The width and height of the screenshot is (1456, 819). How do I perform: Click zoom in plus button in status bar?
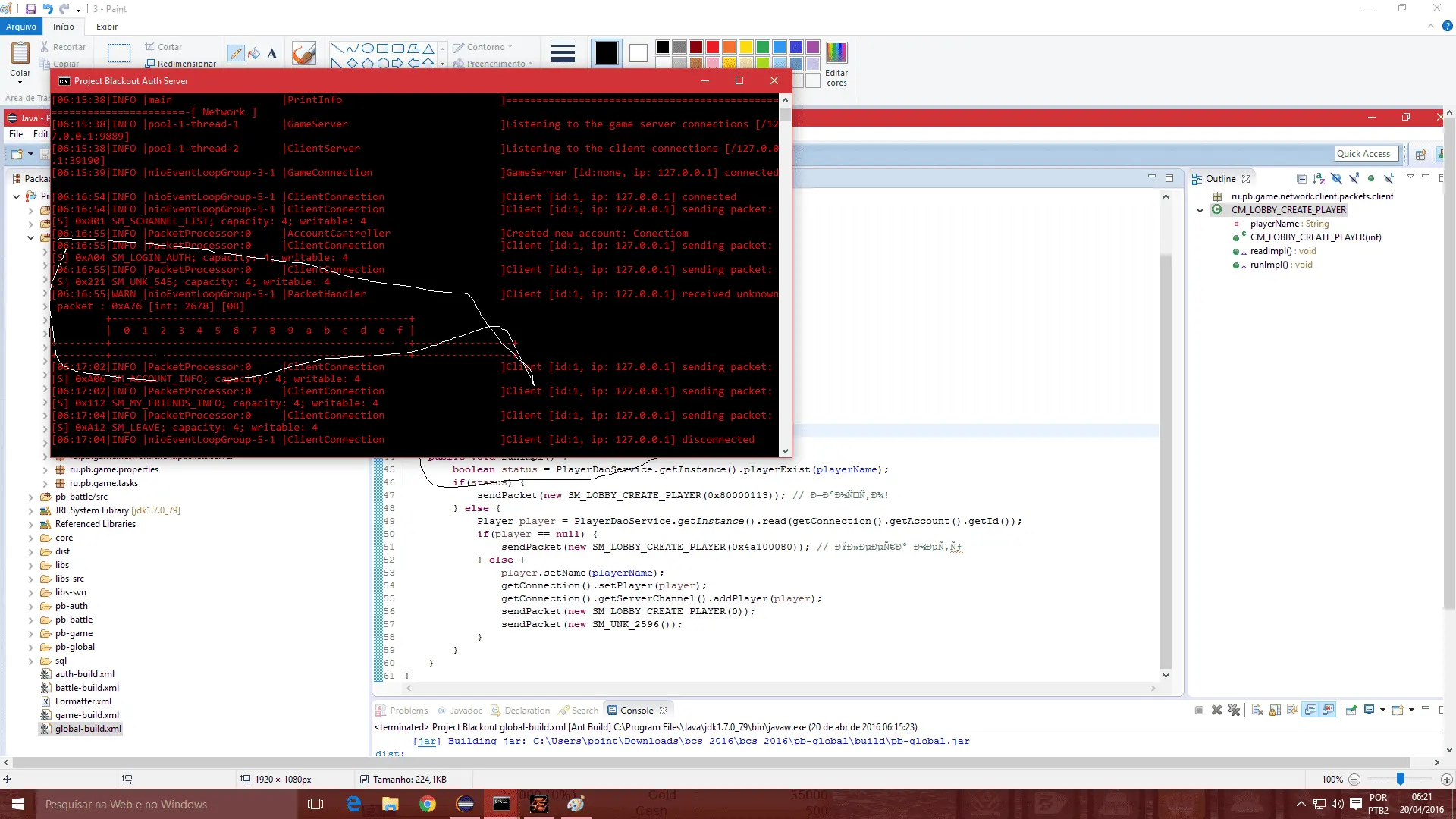pyautogui.click(x=1446, y=779)
